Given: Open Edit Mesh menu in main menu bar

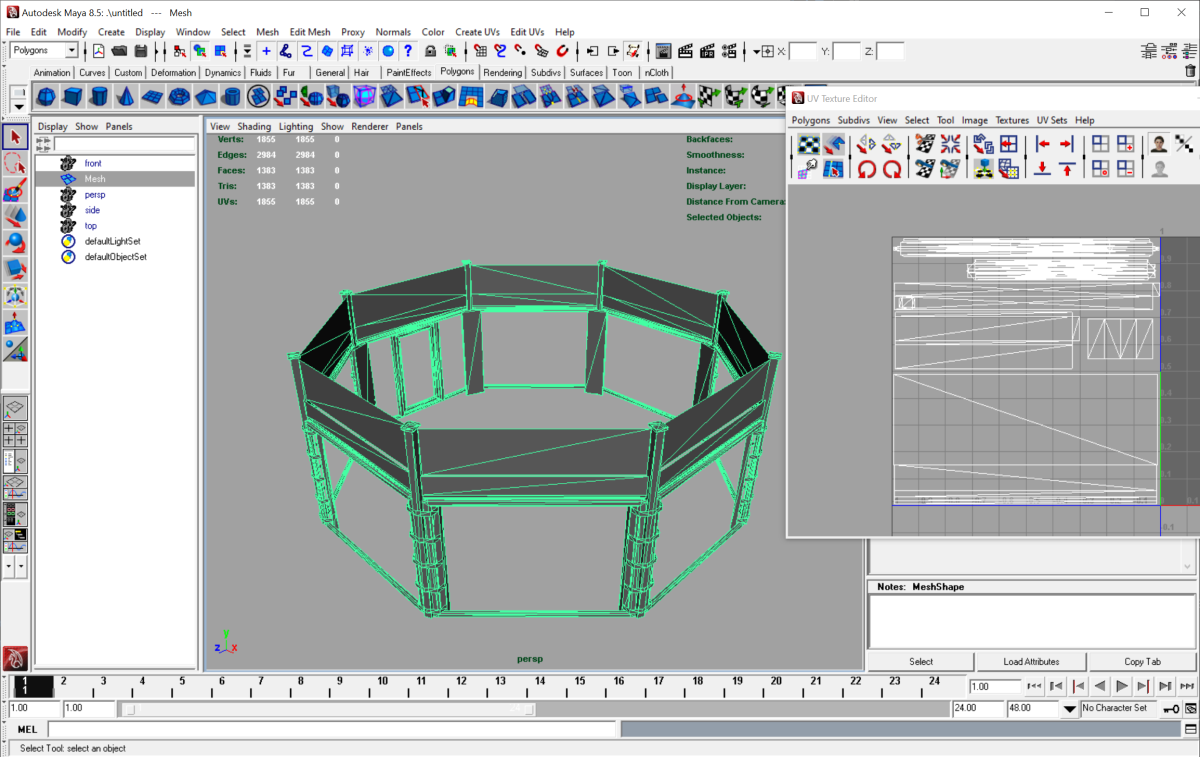Looking at the screenshot, I should [310, 32].
